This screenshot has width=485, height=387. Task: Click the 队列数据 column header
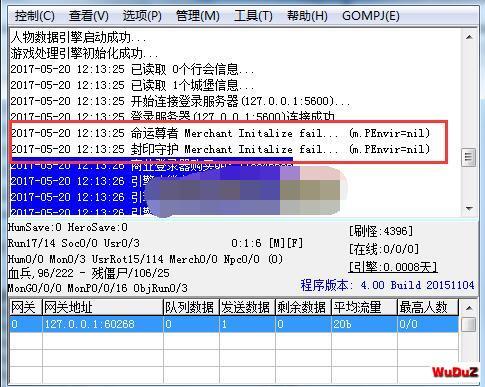click(191, 307)
